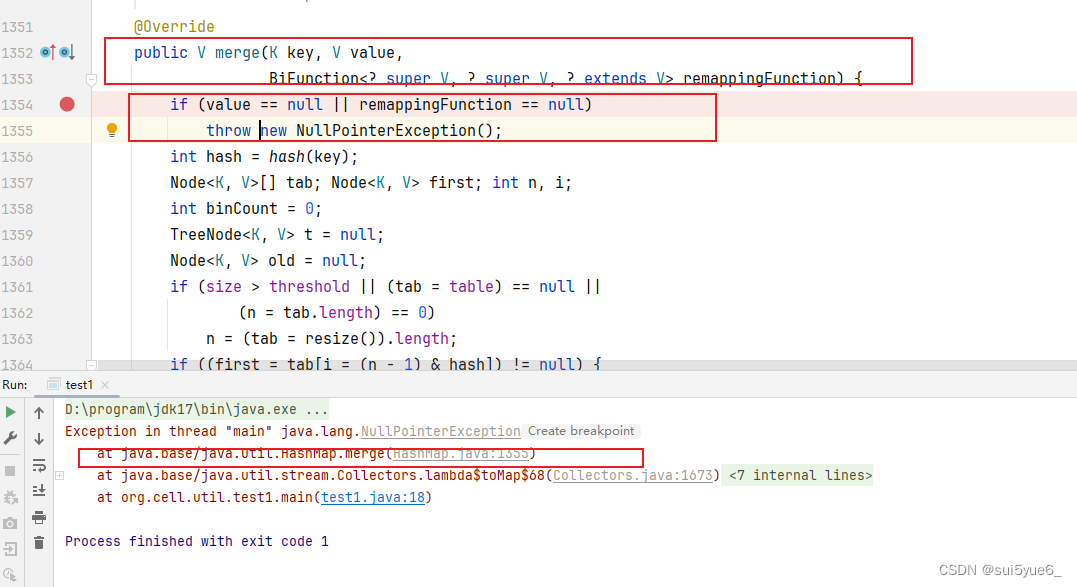This screenshot has height=587, width=1077.
Task: Open the test1.java:18 stack trace link
Action: 372,497
